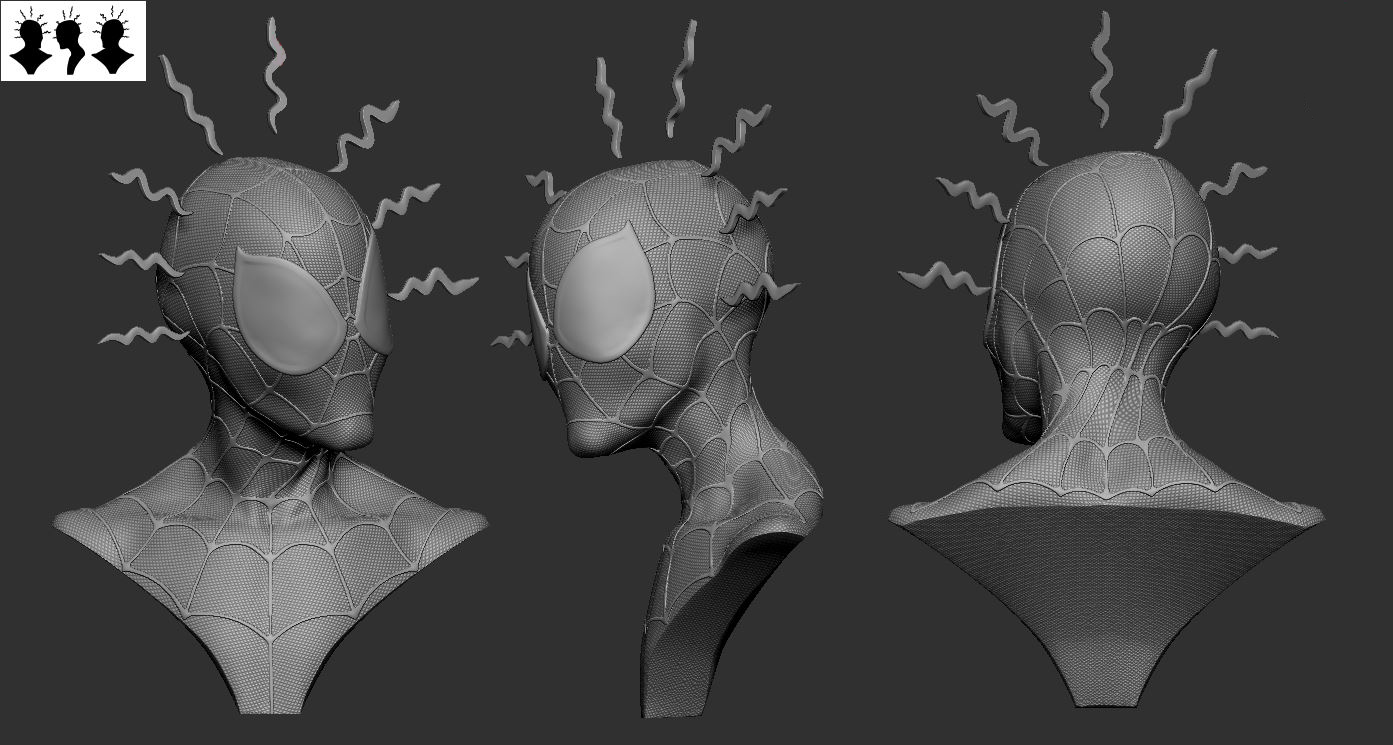1393x745 pixels.
Task: Click the silhouette preview thumbnail
Action: tap(73, 41)
